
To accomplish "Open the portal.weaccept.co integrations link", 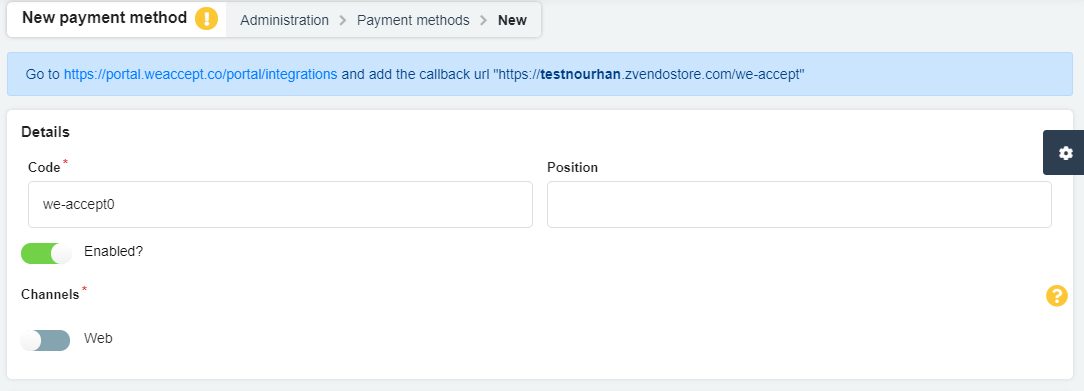I will [200, 74].
